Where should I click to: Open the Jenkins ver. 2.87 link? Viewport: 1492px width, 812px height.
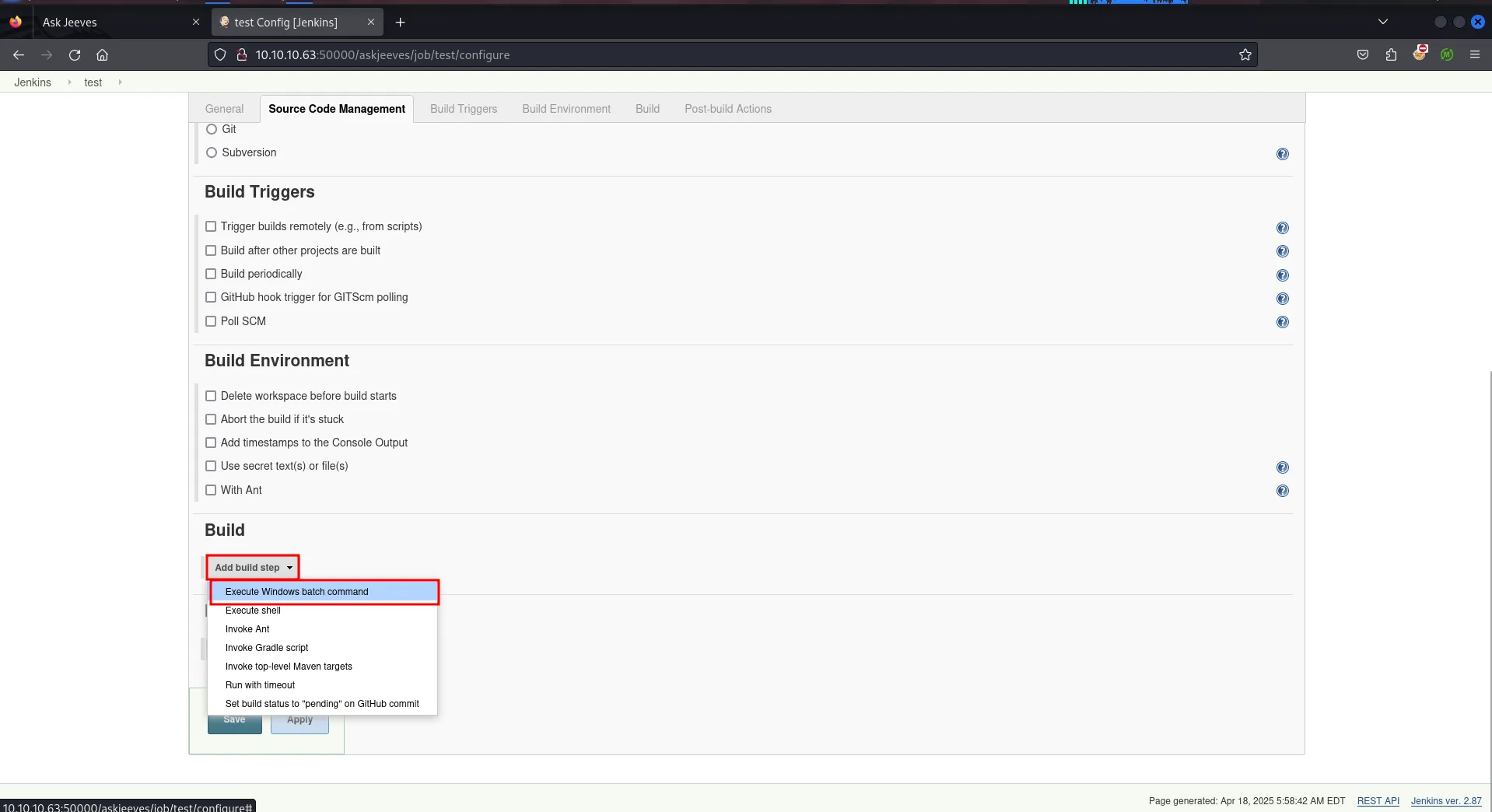[1446, 801]
